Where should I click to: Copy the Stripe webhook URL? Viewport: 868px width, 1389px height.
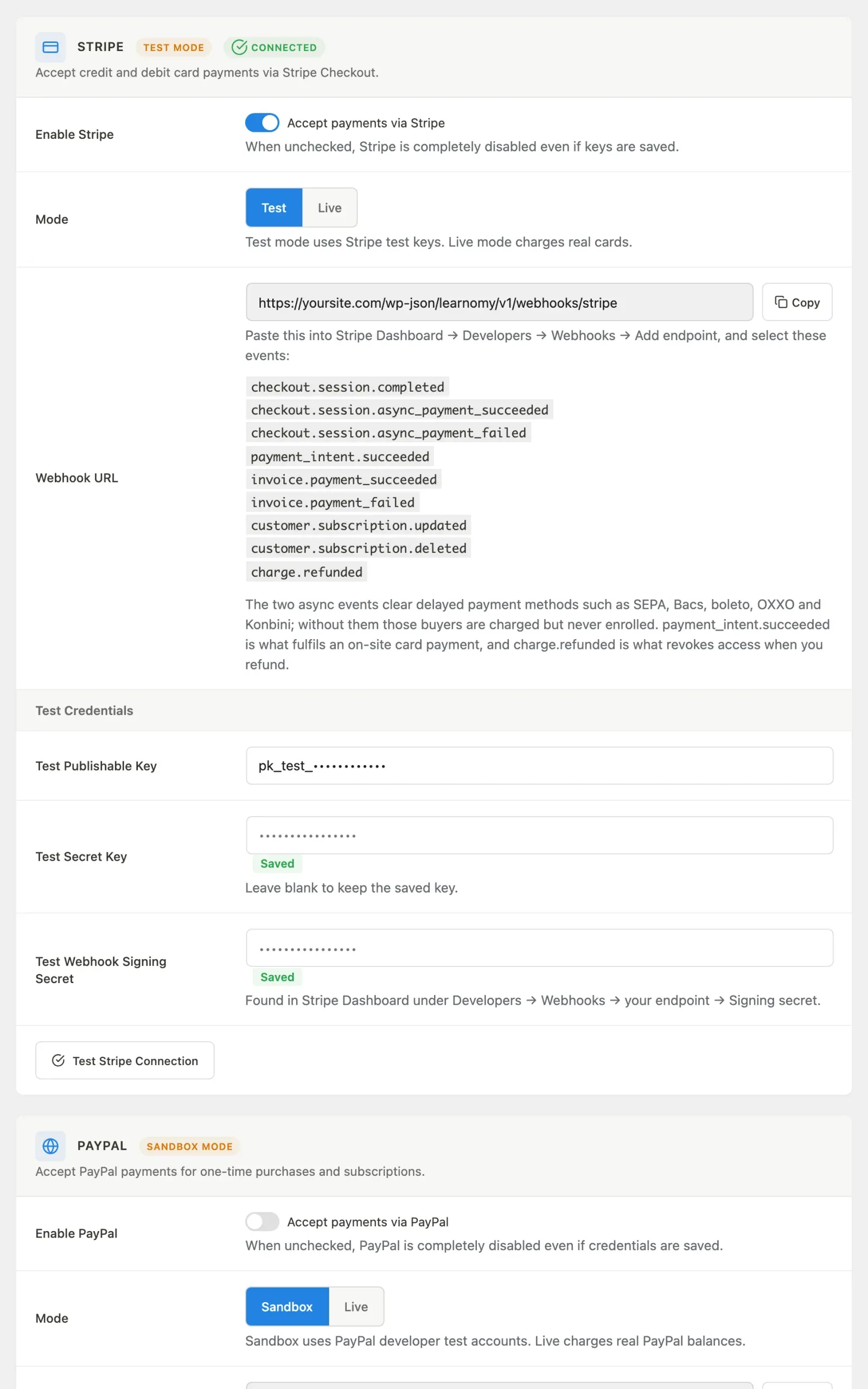pos(797,302)
